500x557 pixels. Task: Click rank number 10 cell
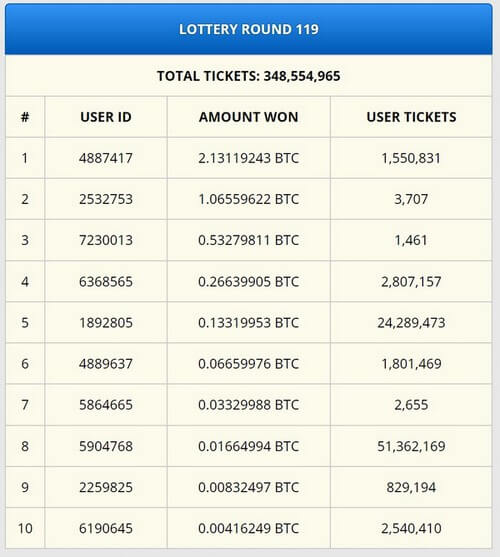tap(25, 529)
